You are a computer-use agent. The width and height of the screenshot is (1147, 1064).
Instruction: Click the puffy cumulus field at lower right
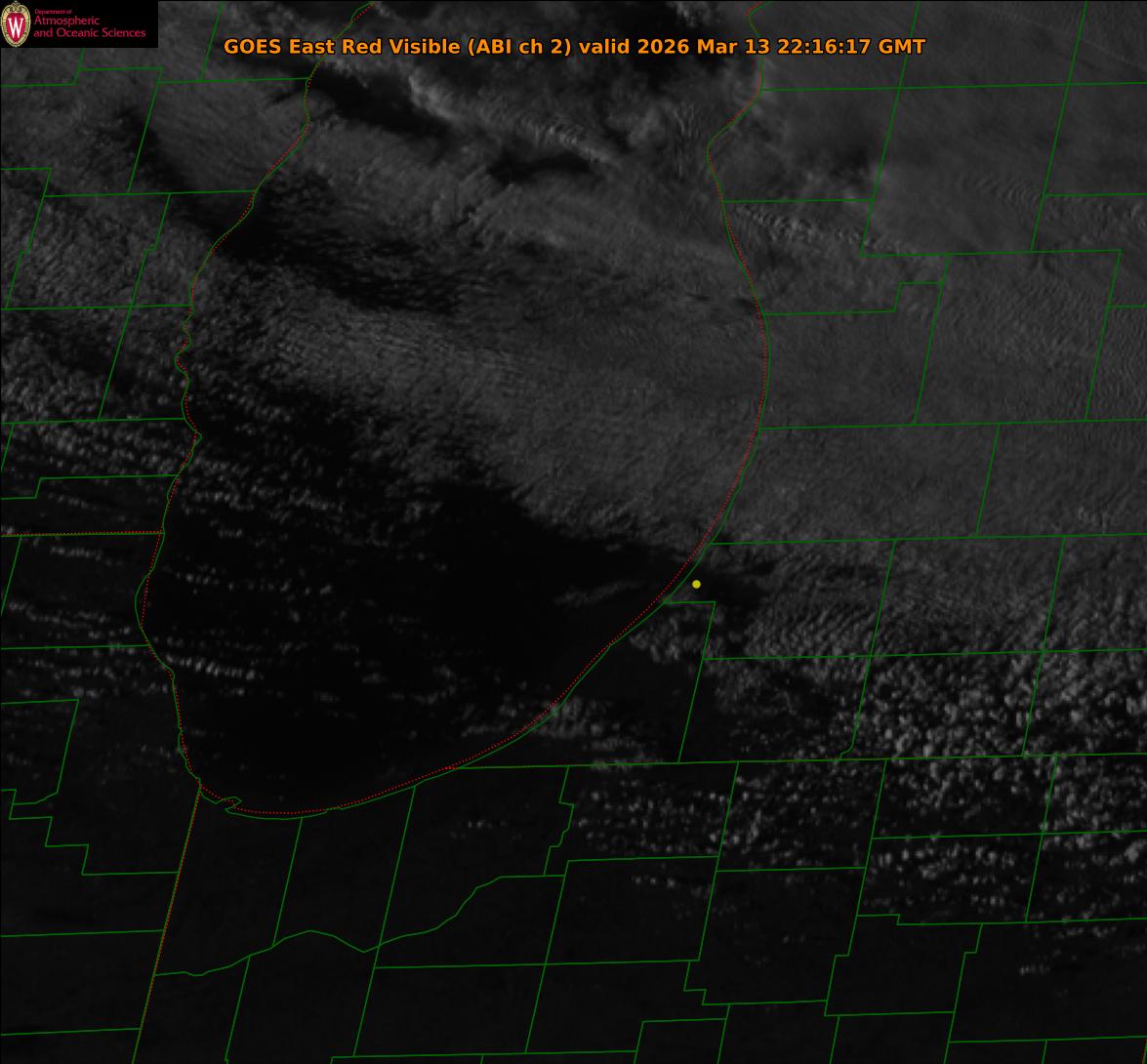click(957, 703)
